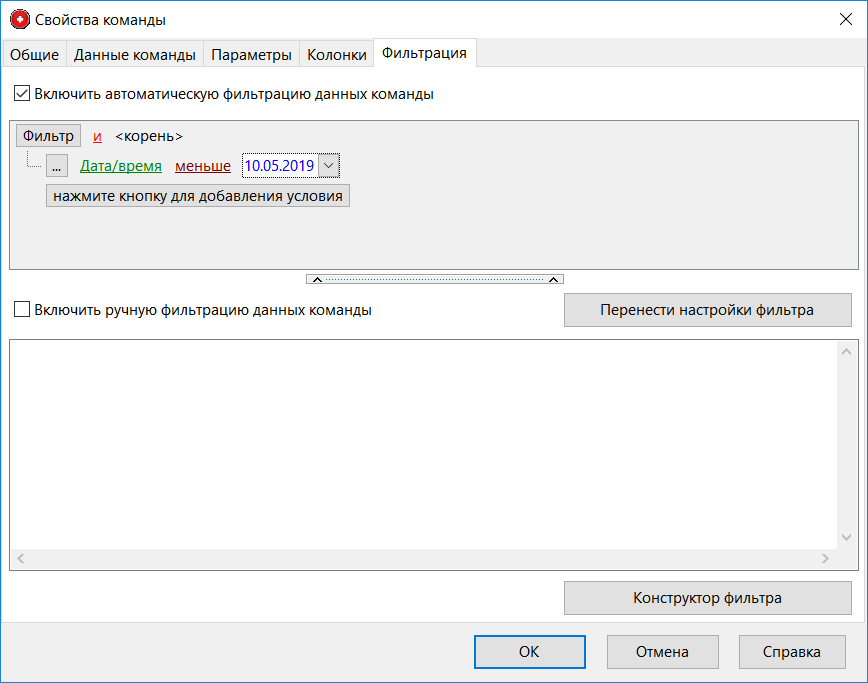Click the ellipsis button beside Дата/время condition
868x683 pixels.
tap(56, 166)
